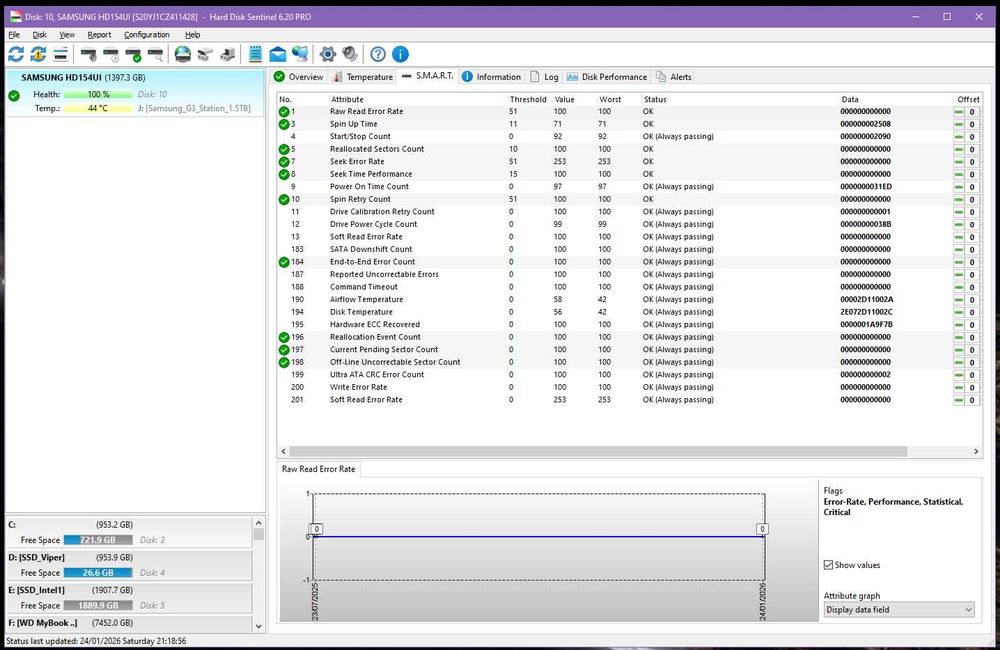The image size is (1000, 650).
Task: Select the Hardware ECC Recovered row
Action: [629, 325]
